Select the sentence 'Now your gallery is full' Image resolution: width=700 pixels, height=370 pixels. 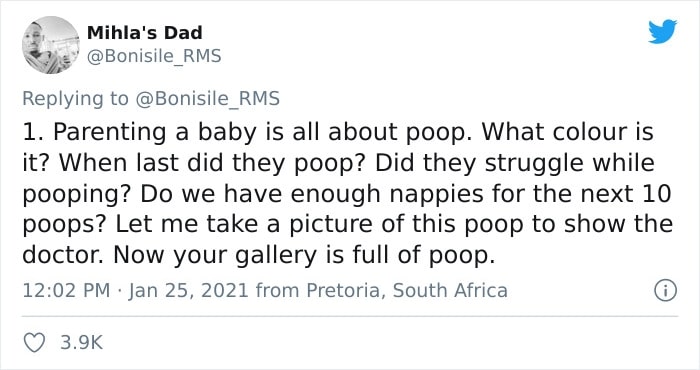(x=304, y=255)
